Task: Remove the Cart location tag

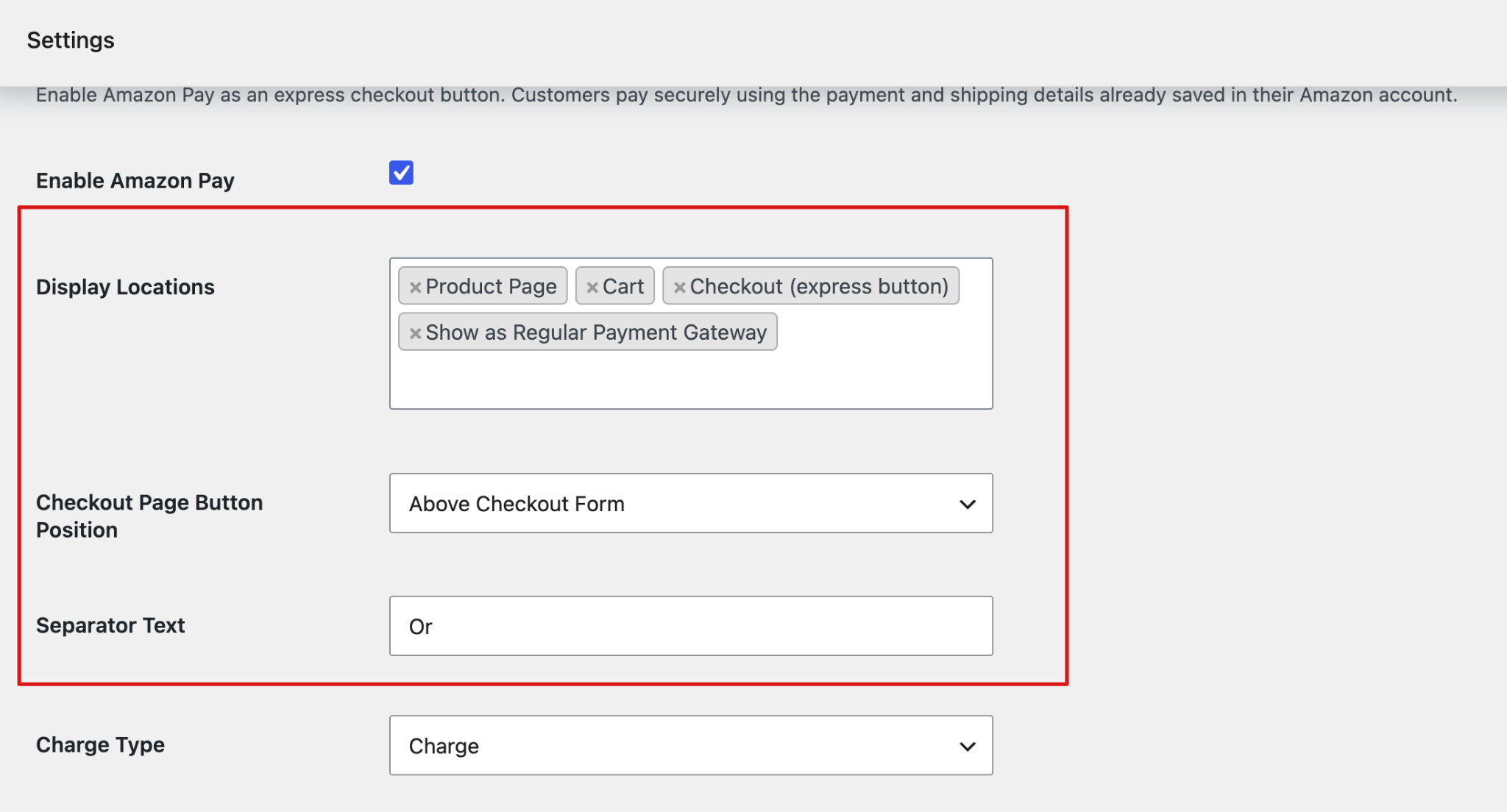Action: point(592,288)
